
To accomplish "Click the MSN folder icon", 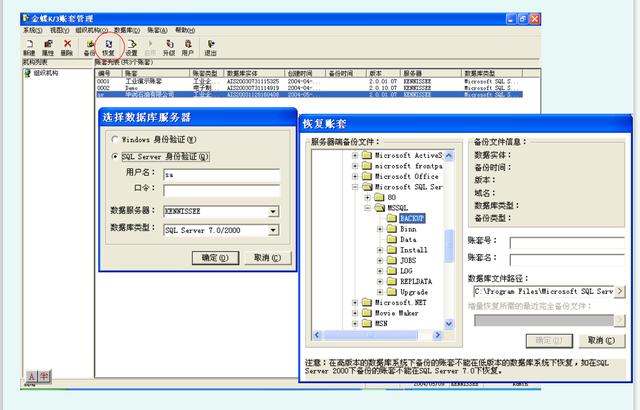I will click(x=367, y=324).
